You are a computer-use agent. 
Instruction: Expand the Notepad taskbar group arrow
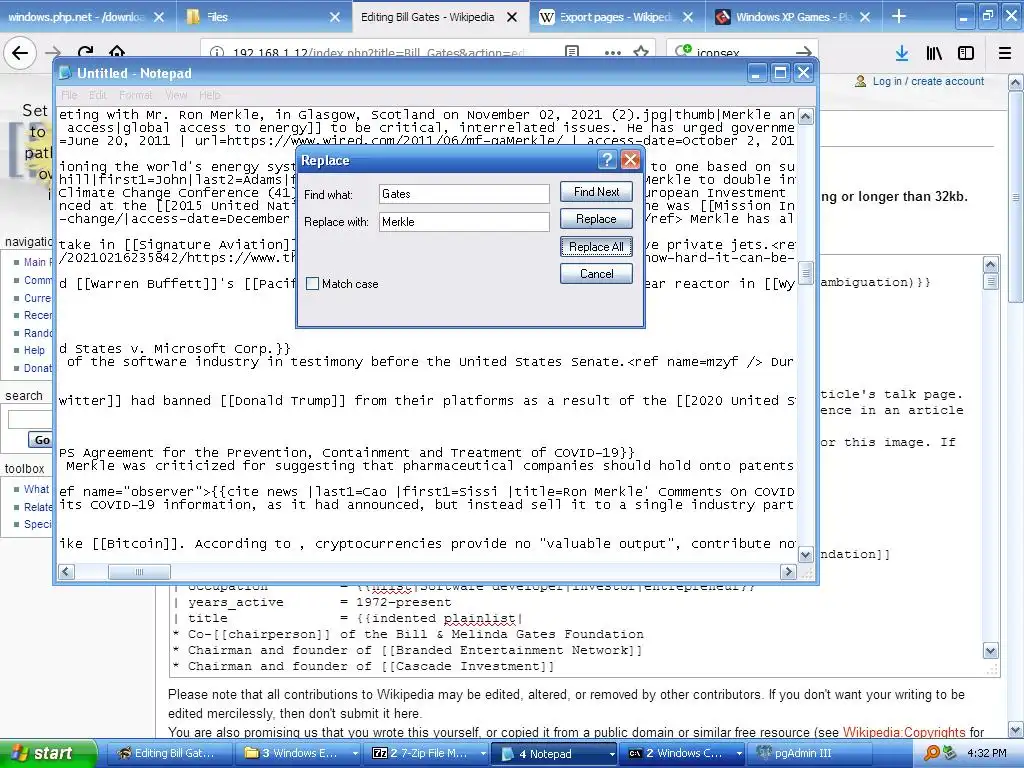tap(611, 753)
